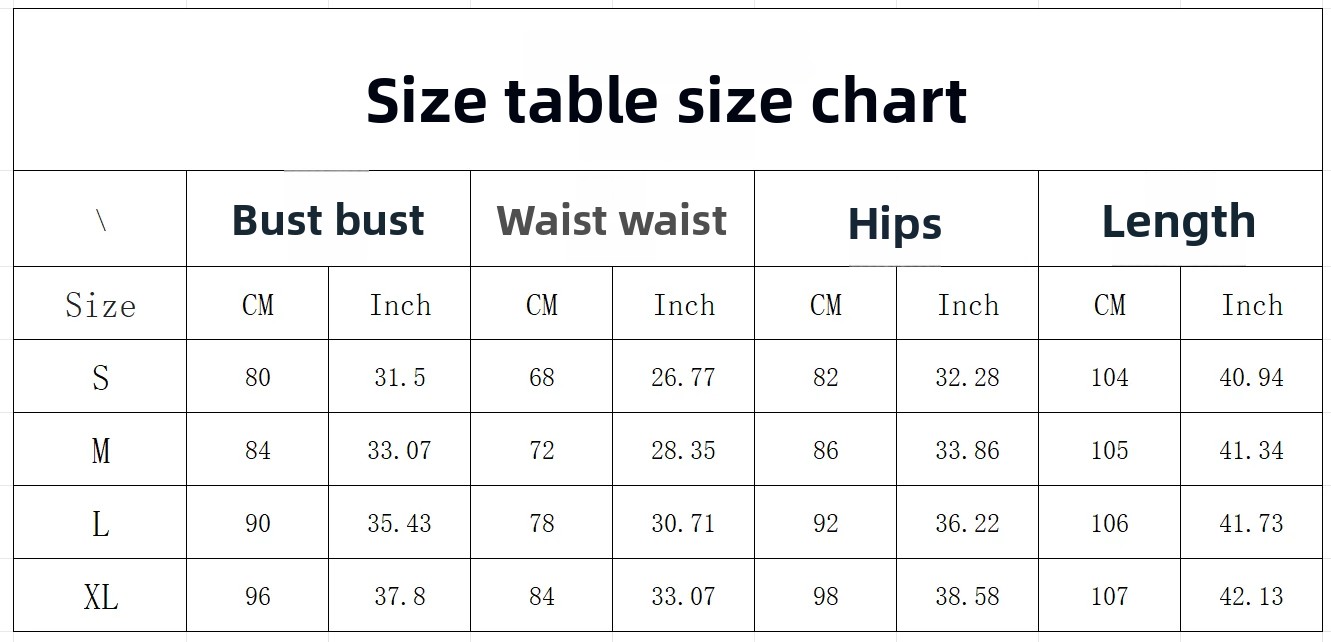This screenshot has width=1331, height=642.
Task: Click the 'Size table size chart' title
Action: coord(666,100)
